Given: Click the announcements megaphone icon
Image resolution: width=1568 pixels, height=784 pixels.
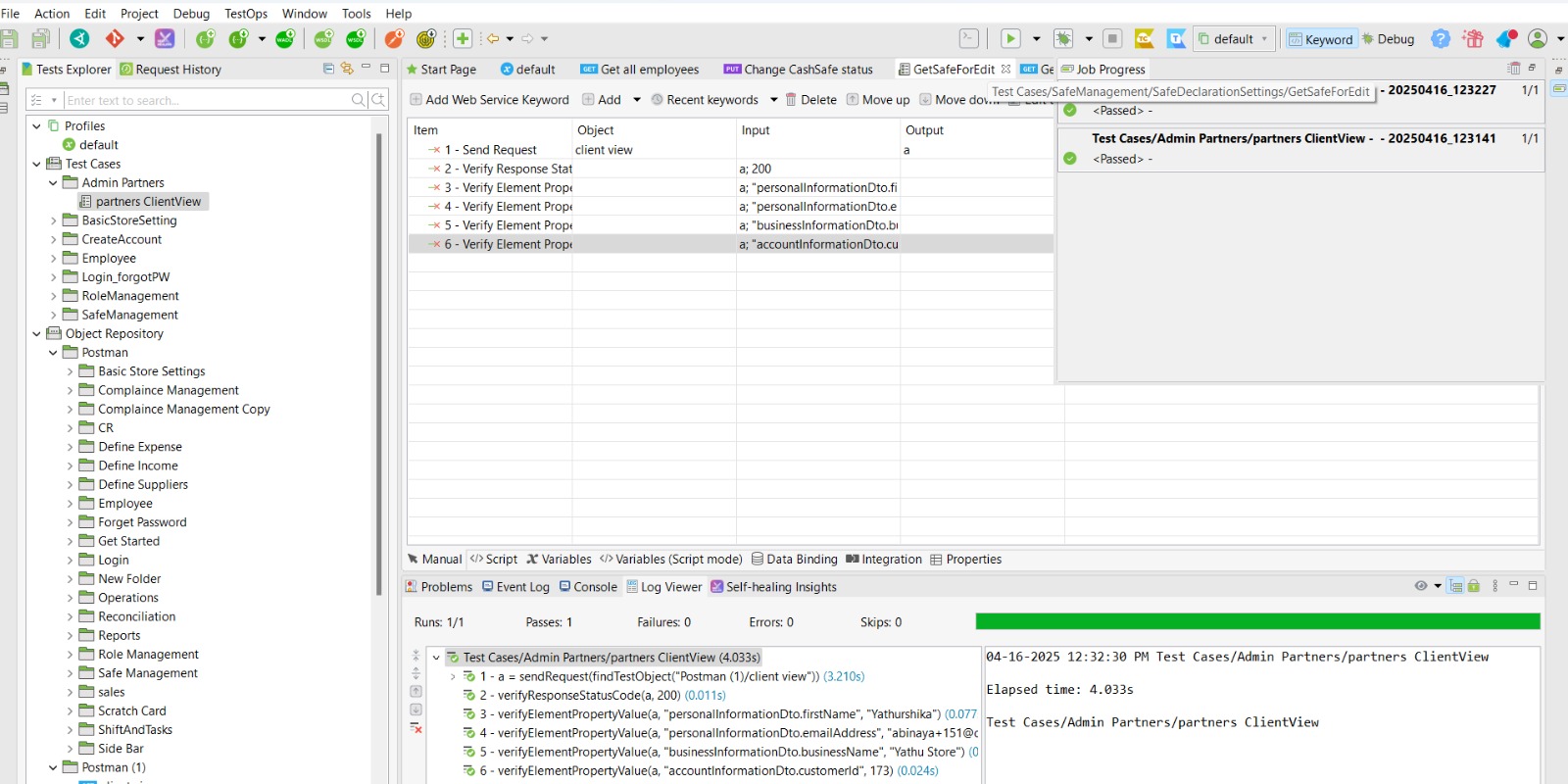Looking at the screenshot, I should (1506, 38).
